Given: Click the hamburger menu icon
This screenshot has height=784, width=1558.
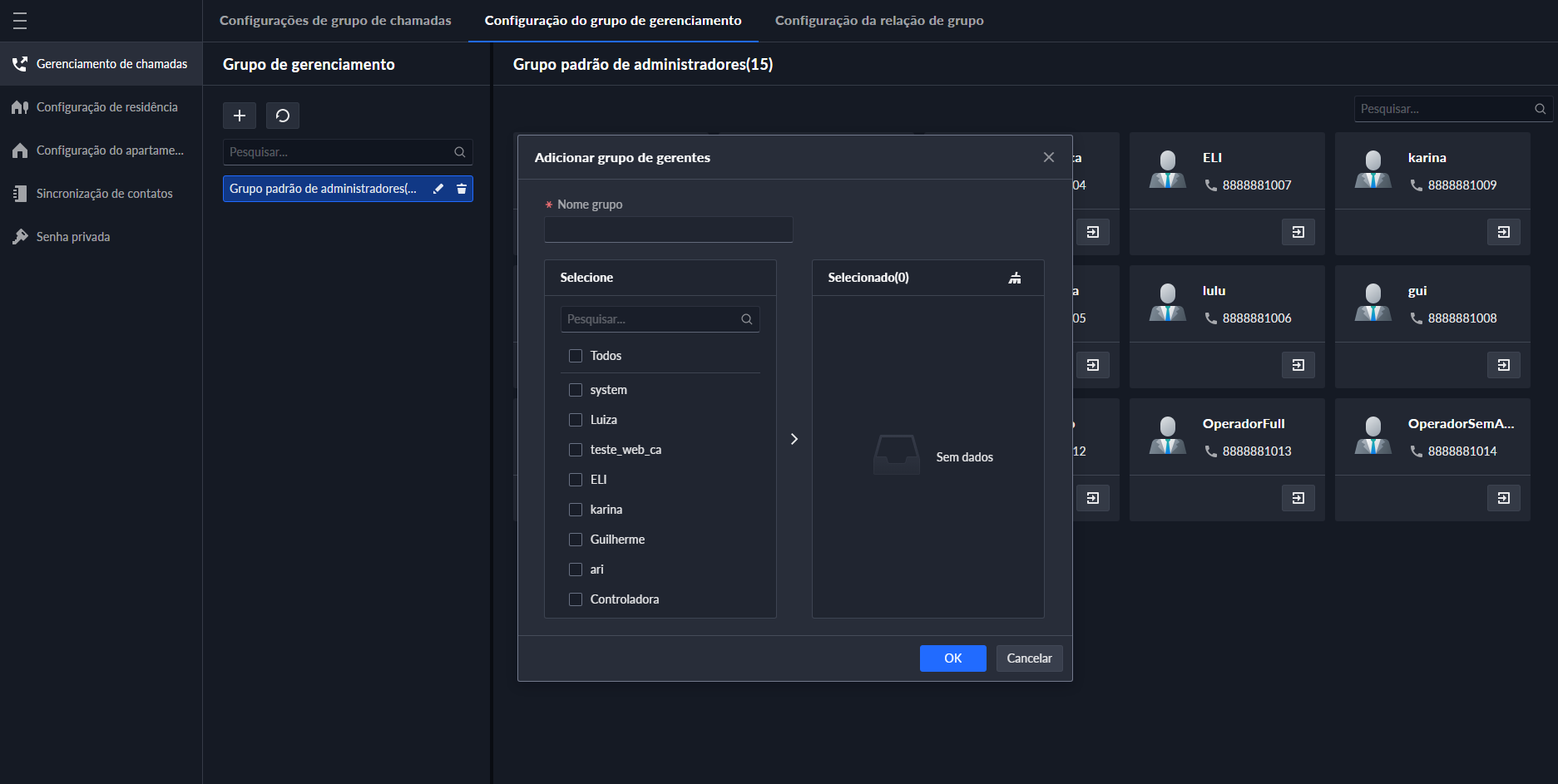Looking at the screenshot, I should [x=20, y=21].
